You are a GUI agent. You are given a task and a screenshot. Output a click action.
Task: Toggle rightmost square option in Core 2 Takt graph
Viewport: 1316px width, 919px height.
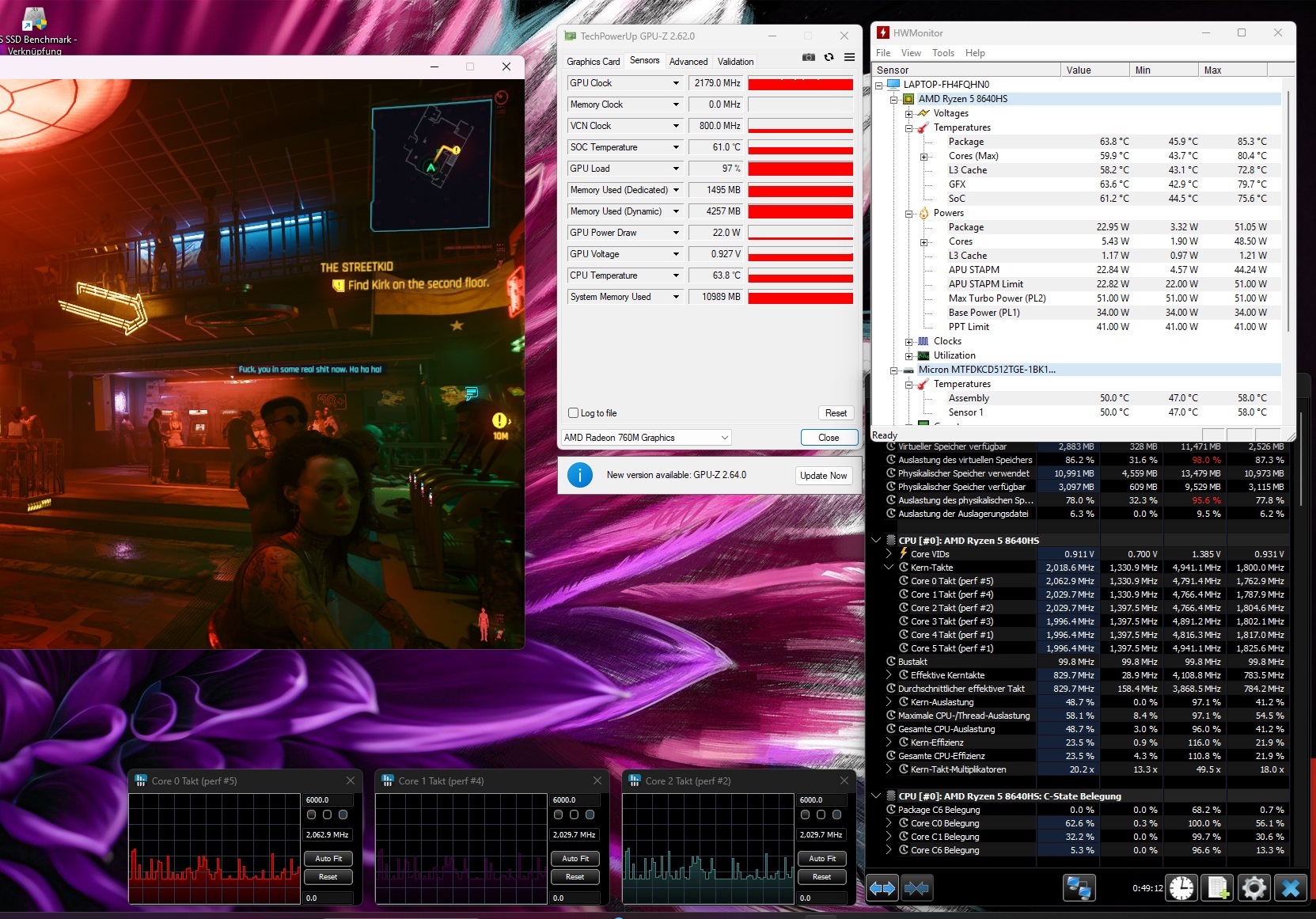point(836,815)
